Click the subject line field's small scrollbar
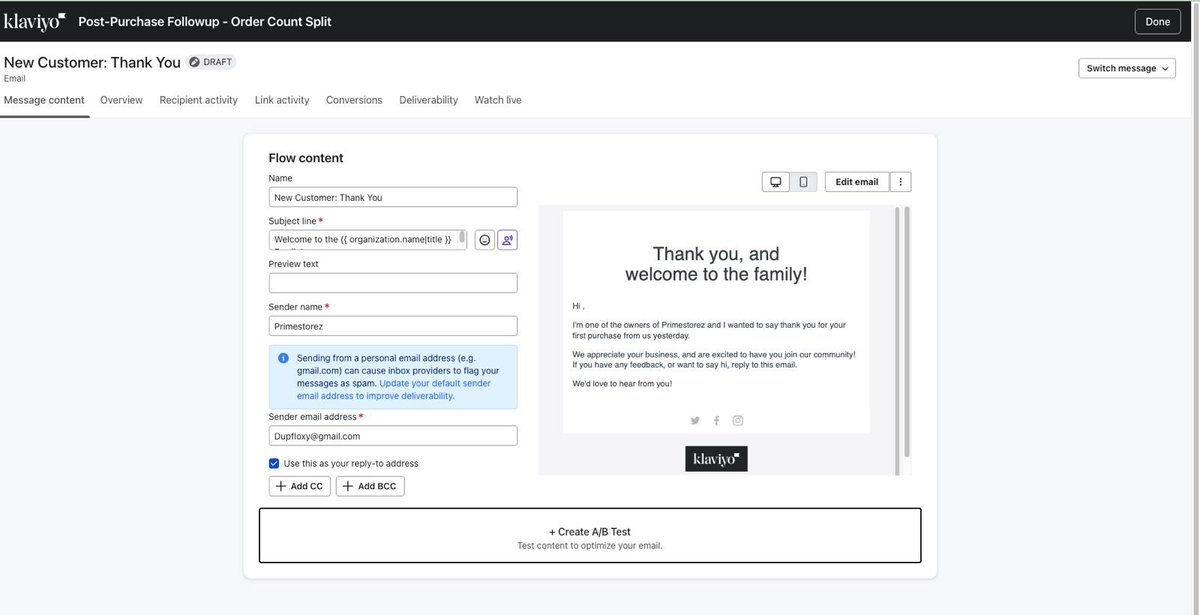The image size is (1200, 615). coord(462,237)
